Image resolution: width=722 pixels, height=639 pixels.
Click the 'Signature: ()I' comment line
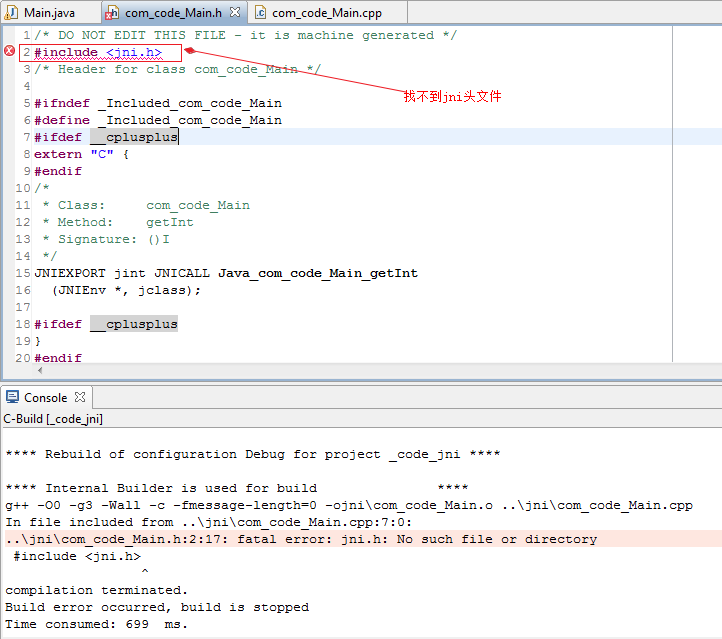106,239
